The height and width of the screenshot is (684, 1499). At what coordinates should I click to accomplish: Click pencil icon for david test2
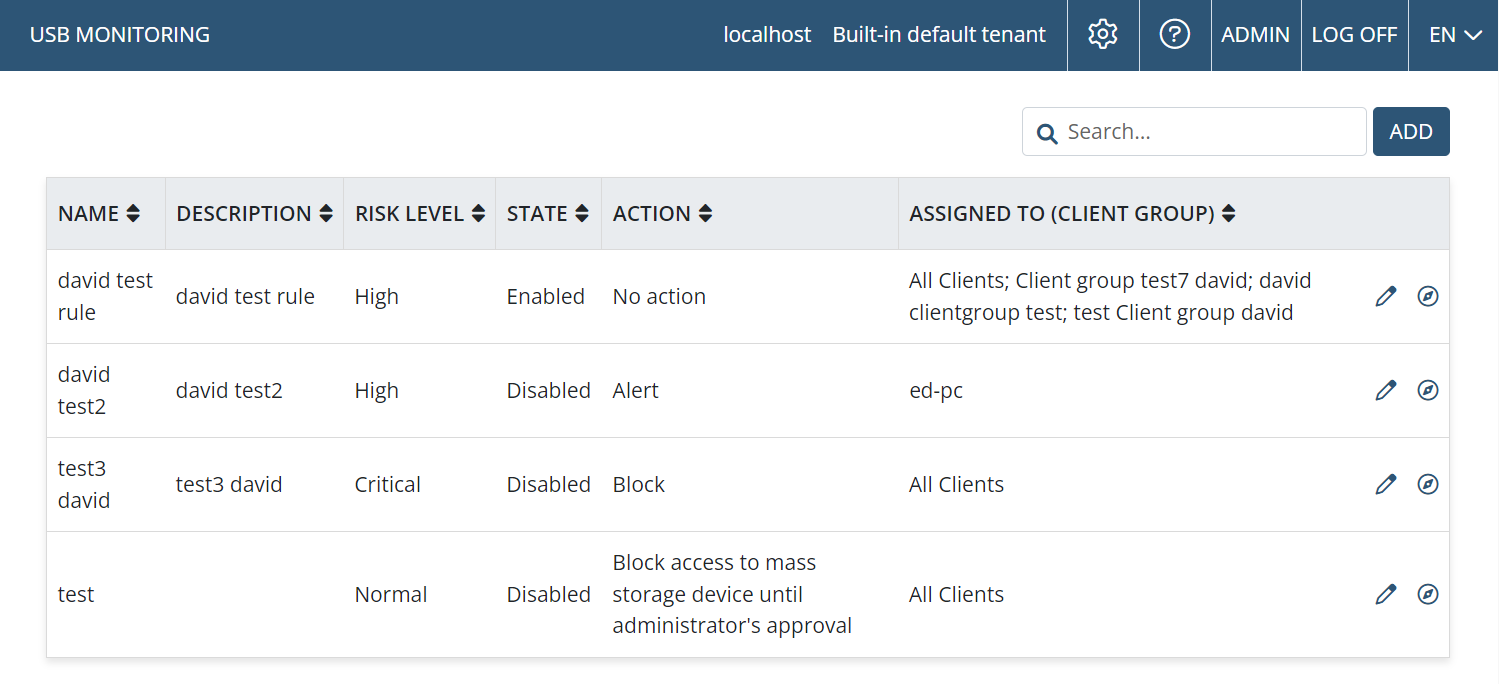[1385, 391]
